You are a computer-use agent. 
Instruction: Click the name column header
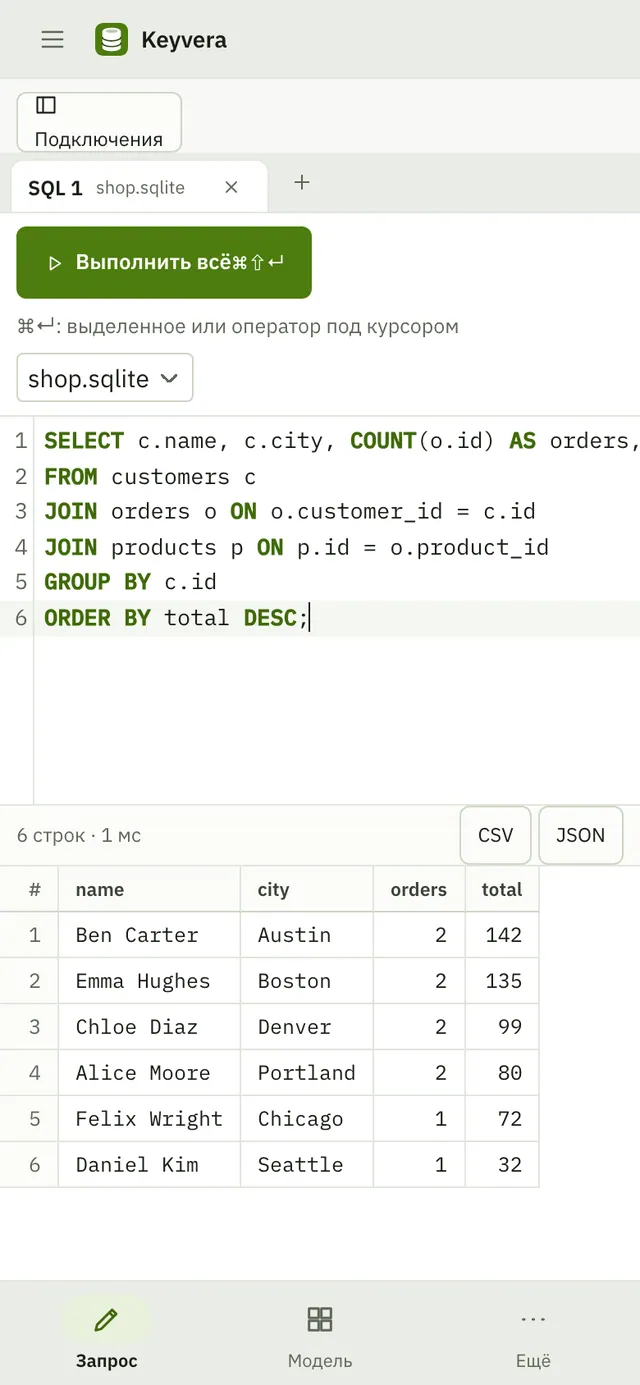pyautogui.click(x=149, y=890)
